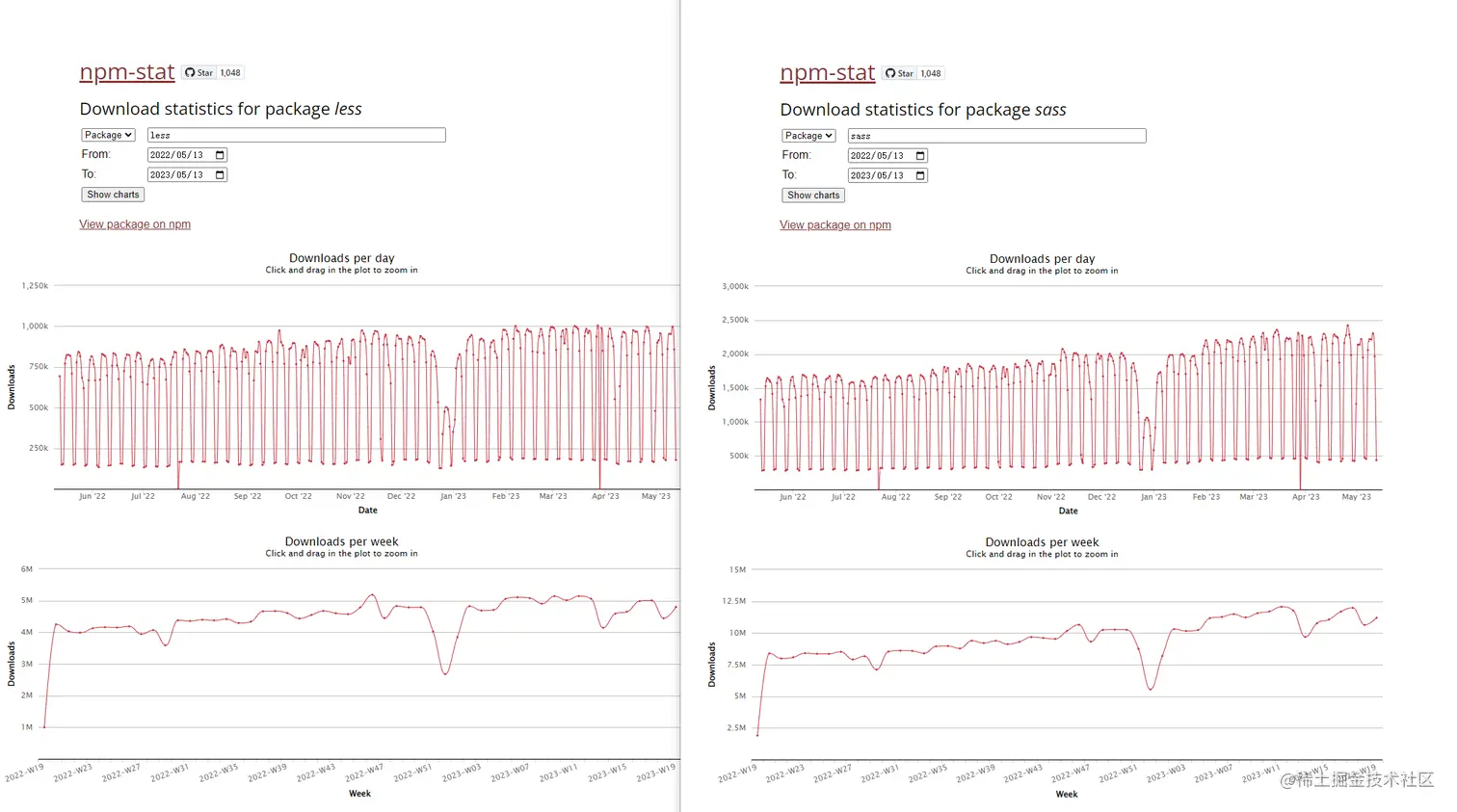Click the 2,500k axis label on sass chart

(x=735, y=321)
